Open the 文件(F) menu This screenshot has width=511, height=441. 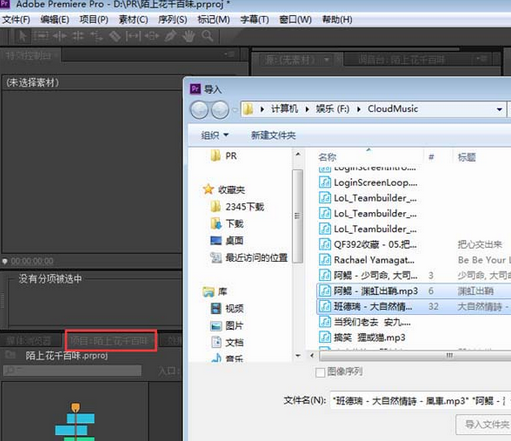[16, 19]
